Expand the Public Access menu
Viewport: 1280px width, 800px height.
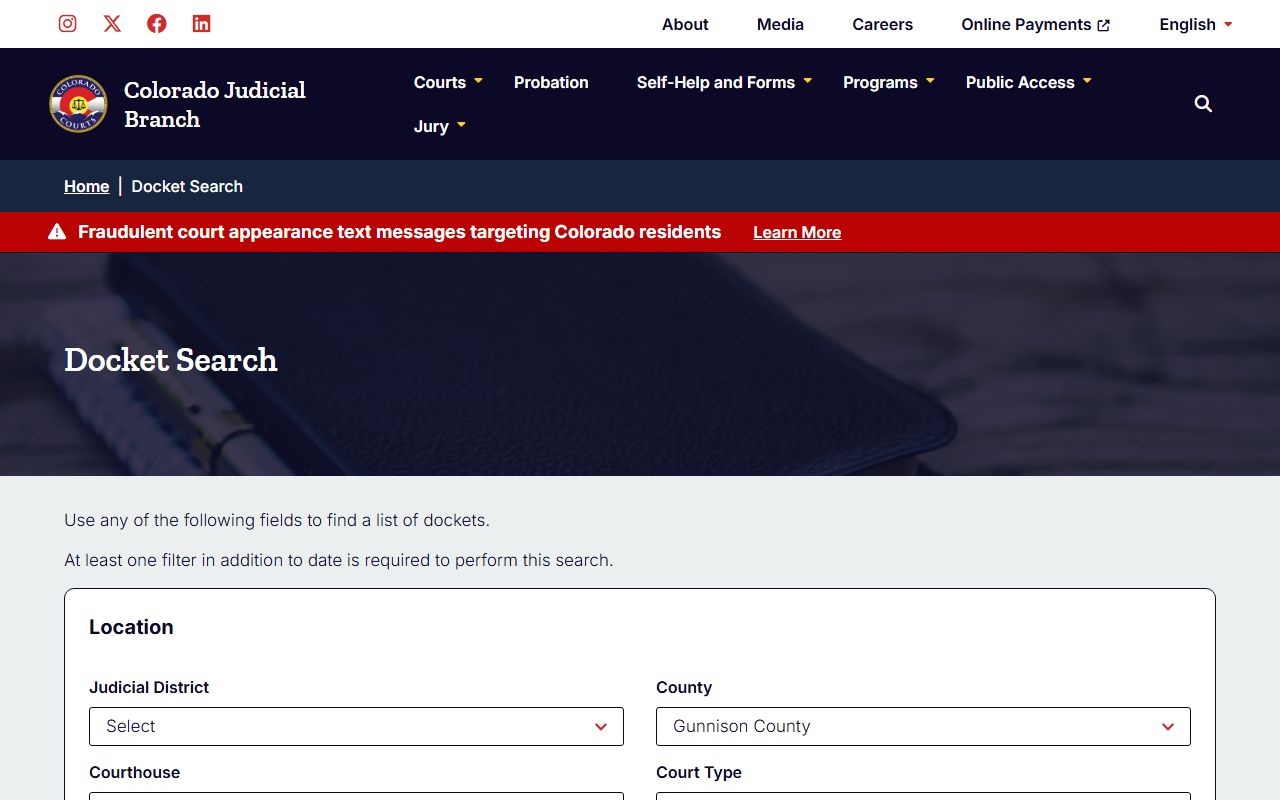click(x=1028, y=82)
